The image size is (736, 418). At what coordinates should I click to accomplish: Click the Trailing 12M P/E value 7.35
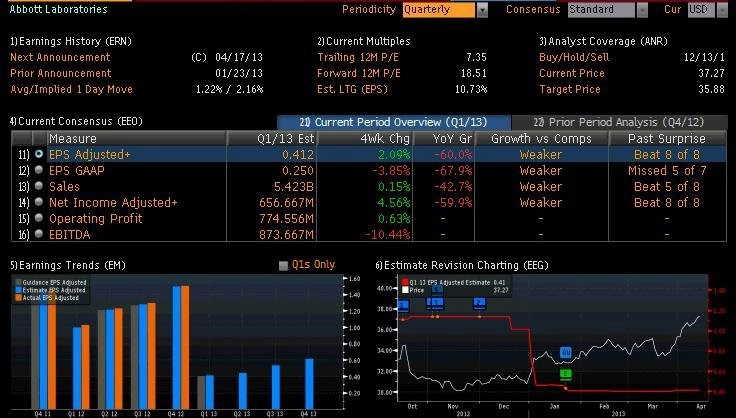point(476,57)
